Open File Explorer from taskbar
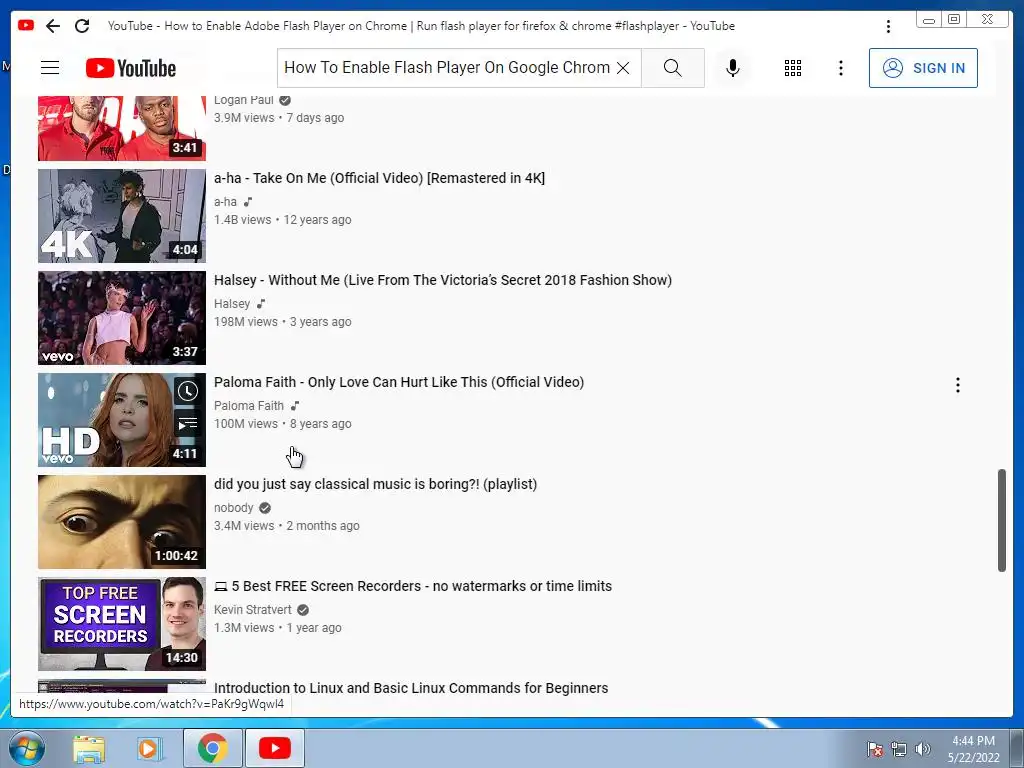 (x=89, y=748)
